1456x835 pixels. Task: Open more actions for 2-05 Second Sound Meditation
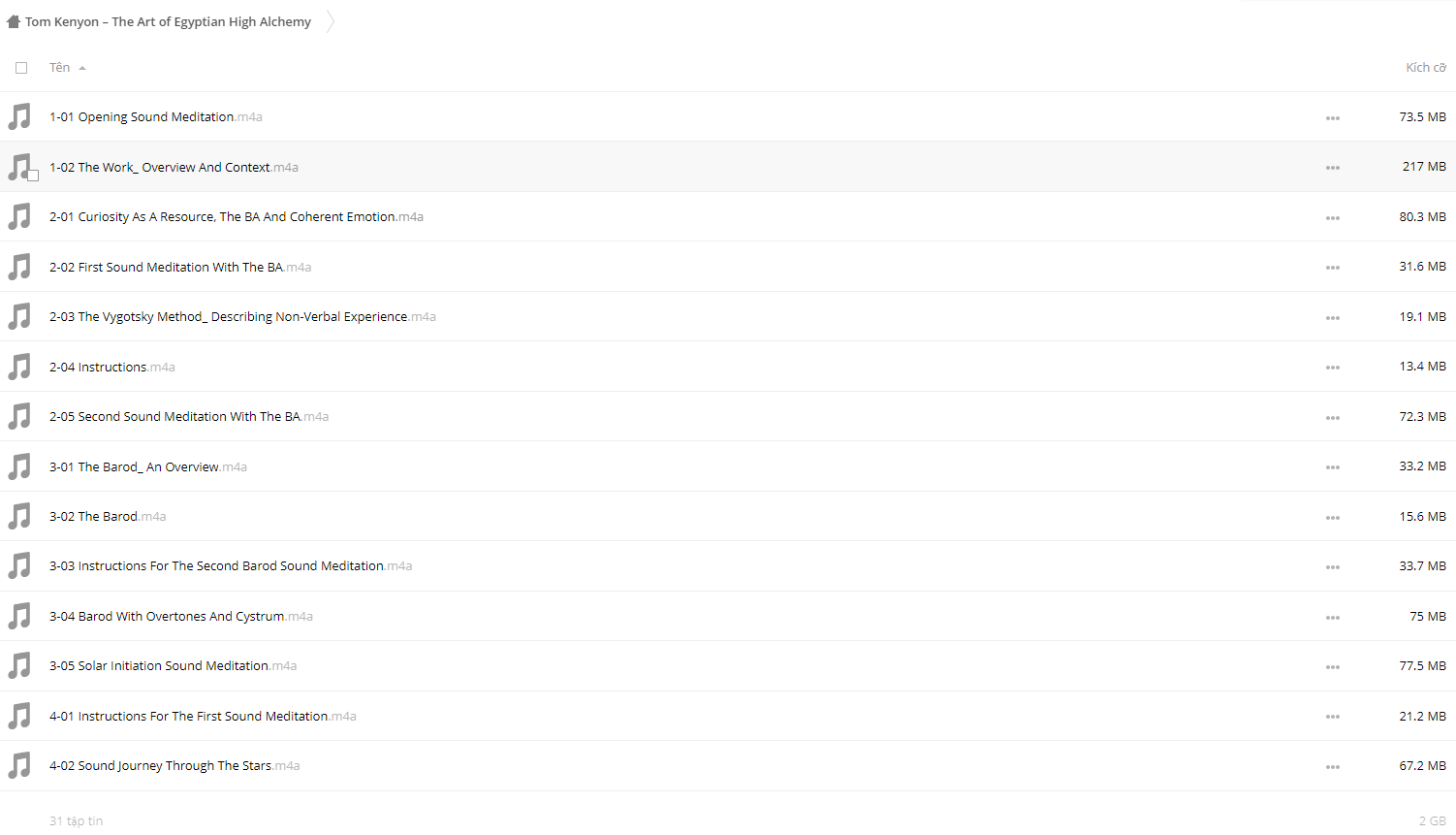pos(1333,417)
